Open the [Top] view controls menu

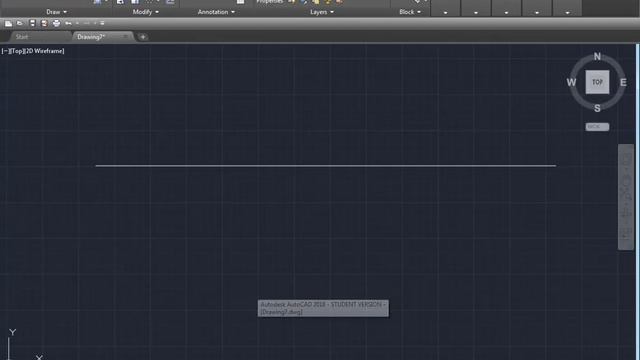[17, 51]
